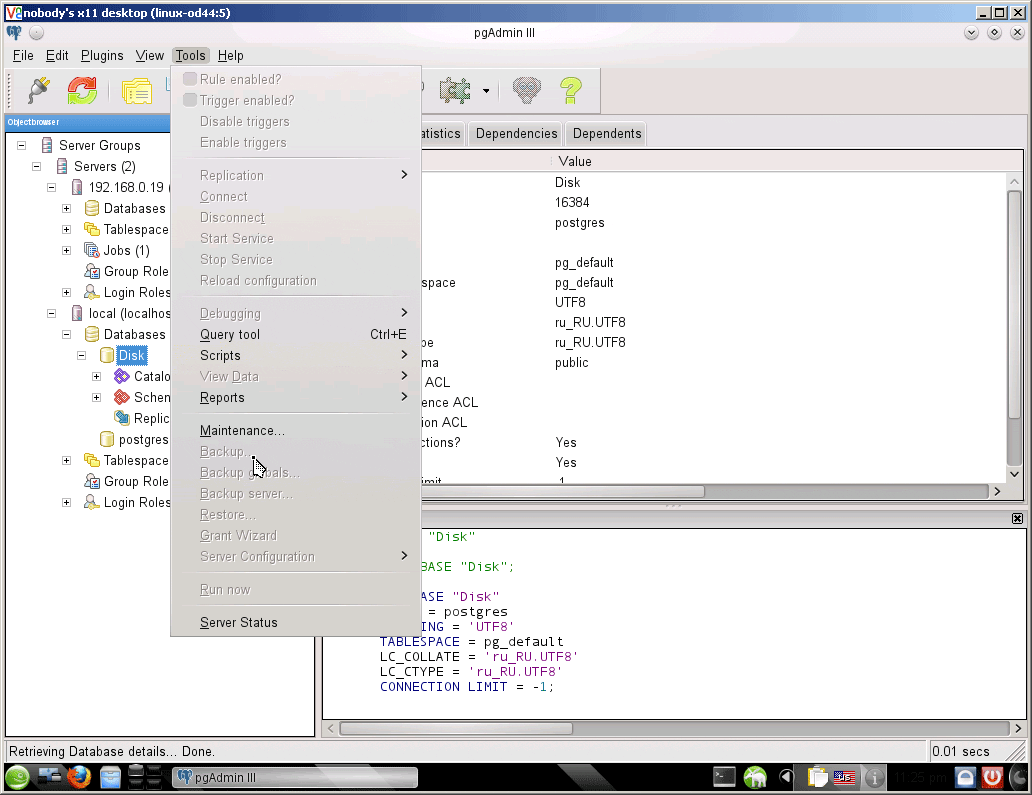Click the Replication icon under Disk

[122, 418]
